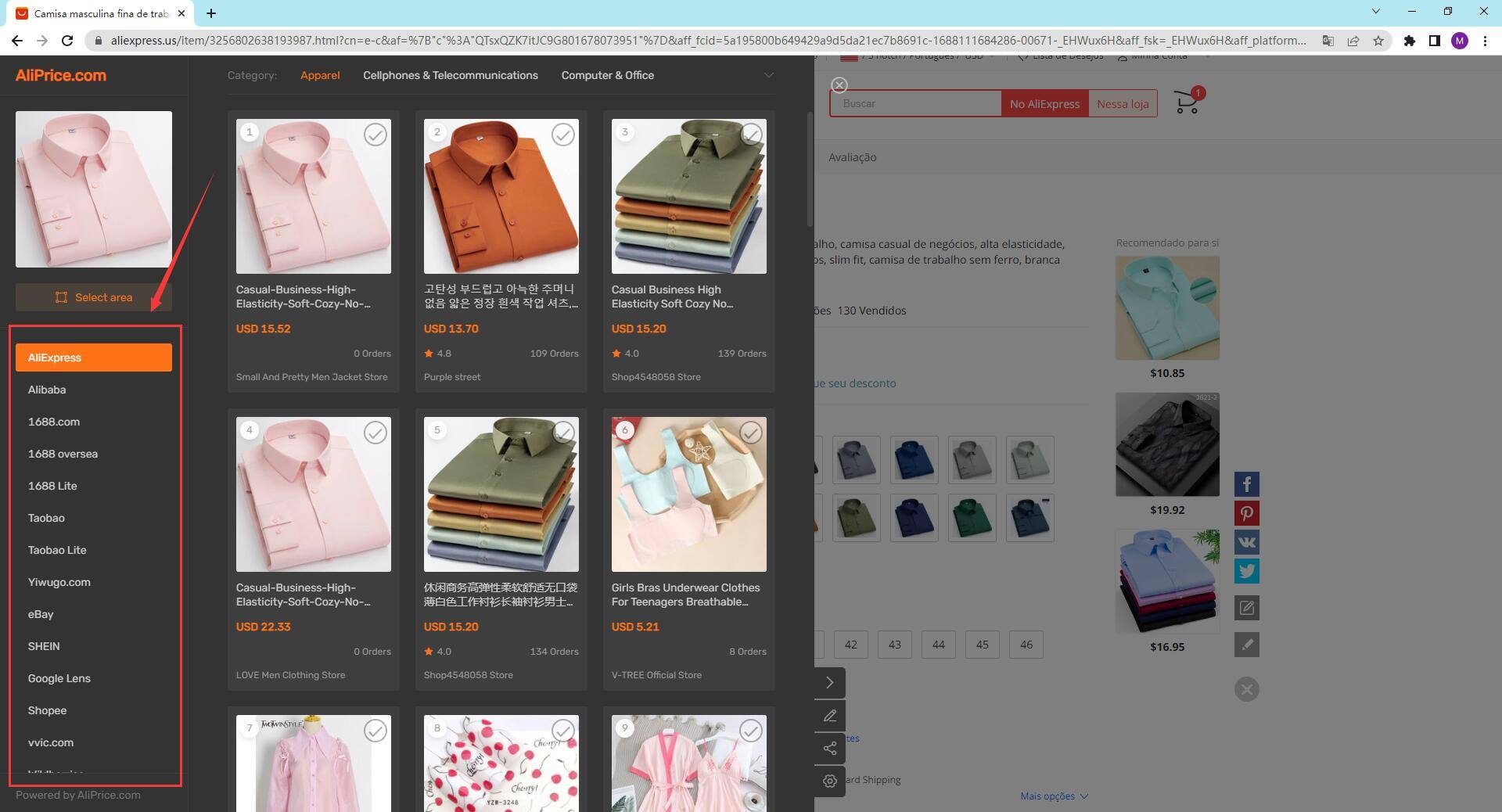This screenshot has height=812, width=1502.
Task: Reload the page
Action: (x=67, y=41)
